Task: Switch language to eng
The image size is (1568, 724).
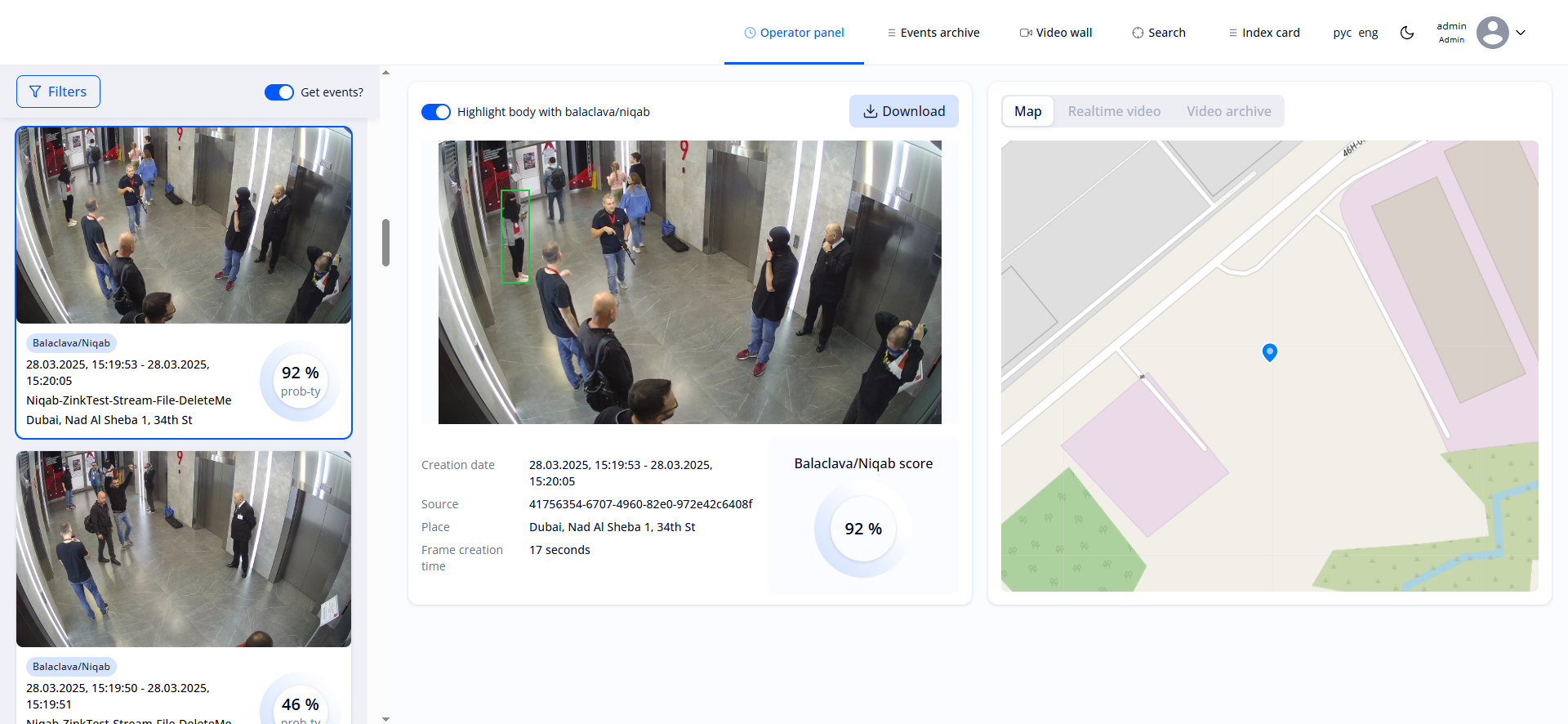Action: 1368,33
